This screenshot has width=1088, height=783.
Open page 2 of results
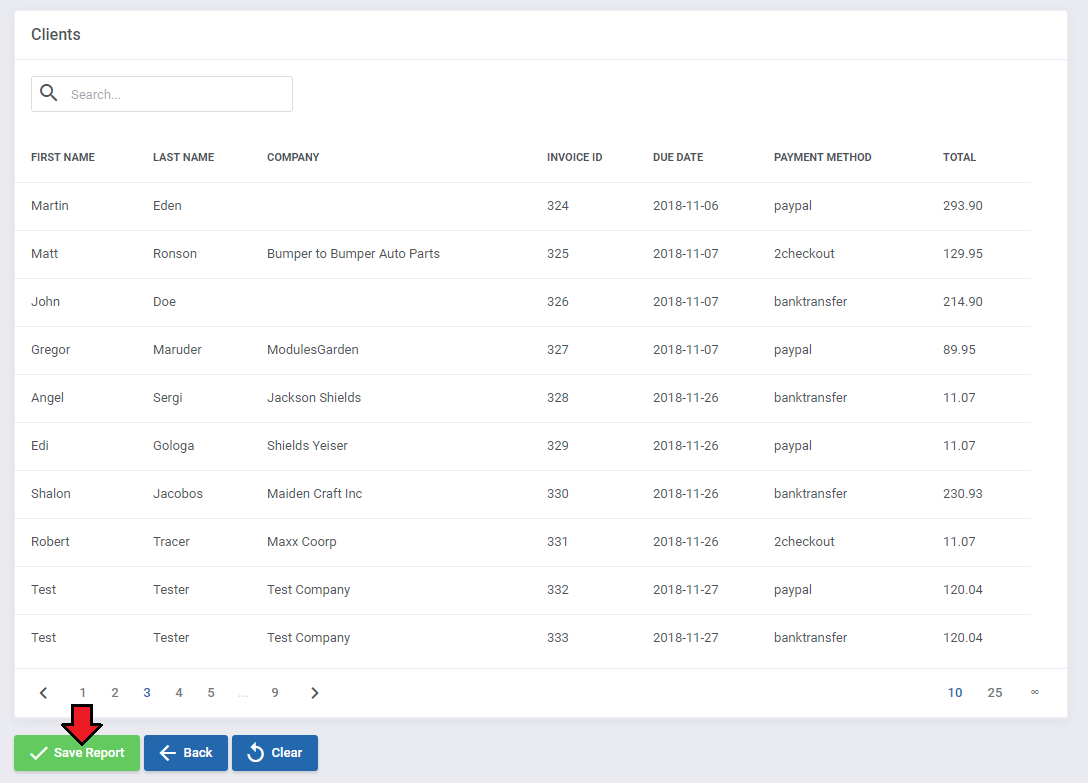coord(114,693)
